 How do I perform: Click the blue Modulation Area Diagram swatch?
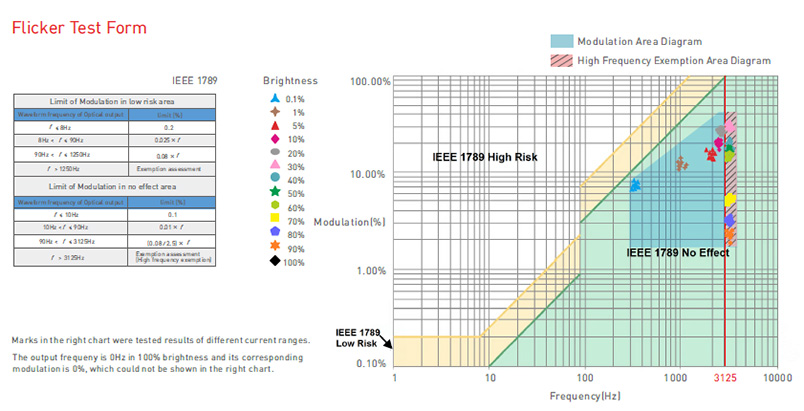point(561,41)
